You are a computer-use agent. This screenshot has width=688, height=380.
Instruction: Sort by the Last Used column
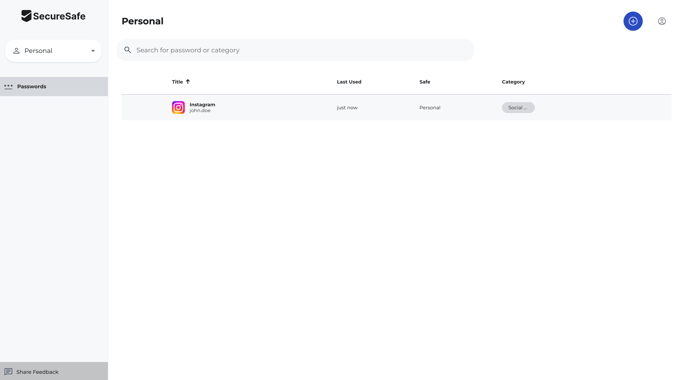pos(349,82)
